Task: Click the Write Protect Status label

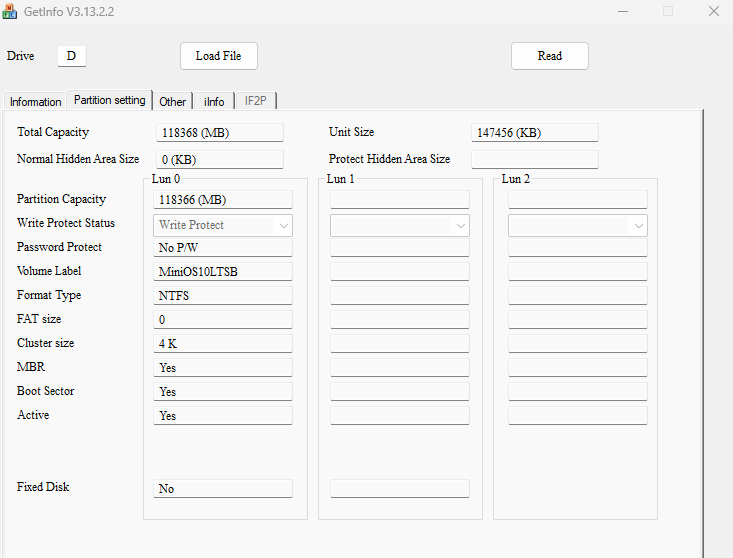Action: (x=66, y=223)
